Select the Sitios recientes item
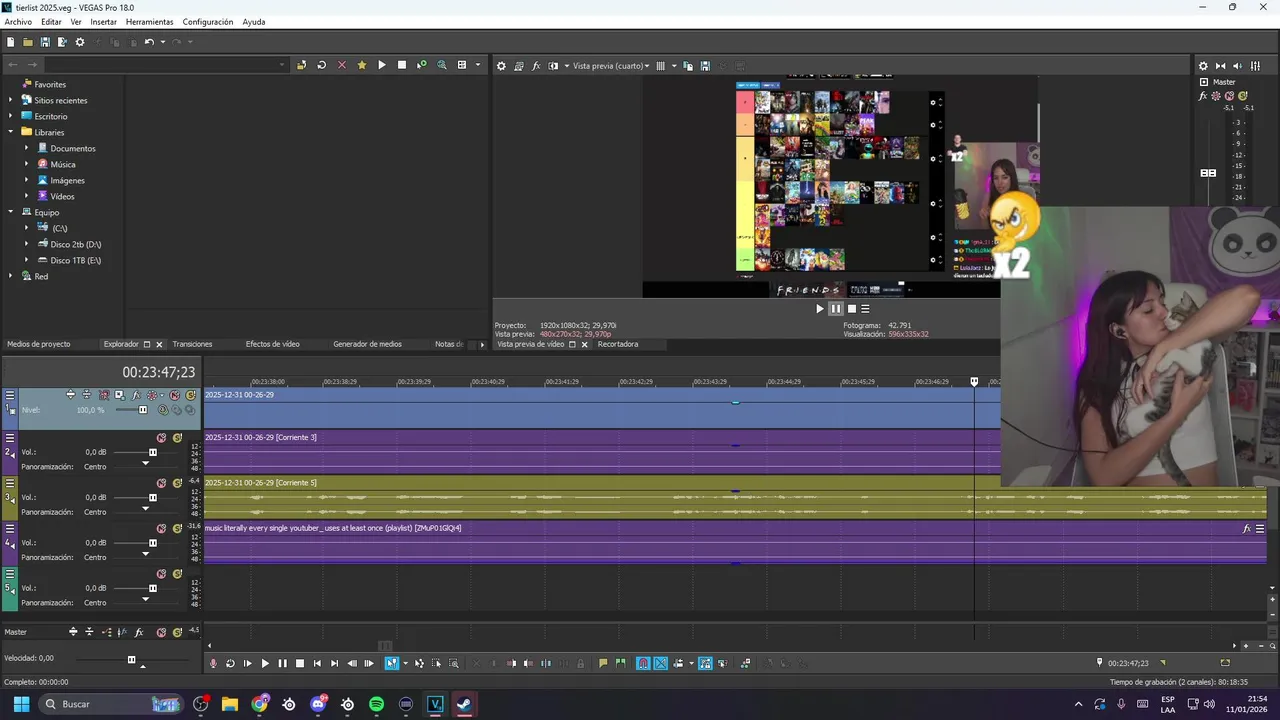The width and height of the screenshot is (1280, 720). (61, 100)
